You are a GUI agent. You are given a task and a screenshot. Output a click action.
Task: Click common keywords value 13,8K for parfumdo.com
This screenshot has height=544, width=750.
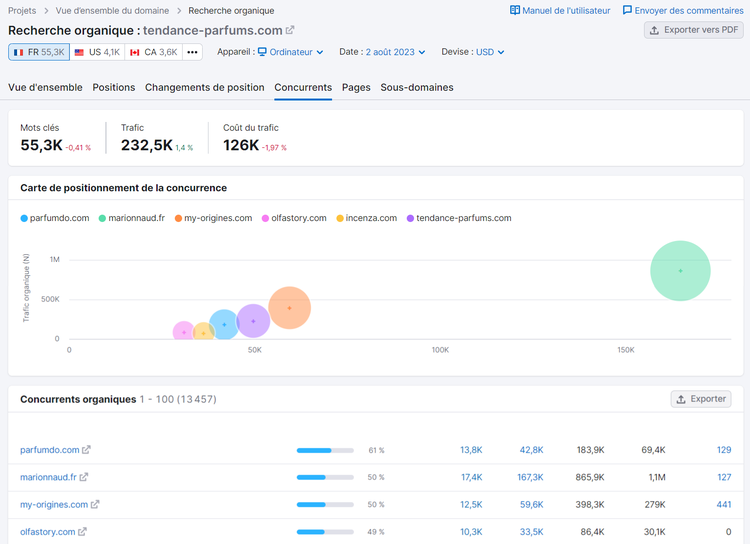471,450
